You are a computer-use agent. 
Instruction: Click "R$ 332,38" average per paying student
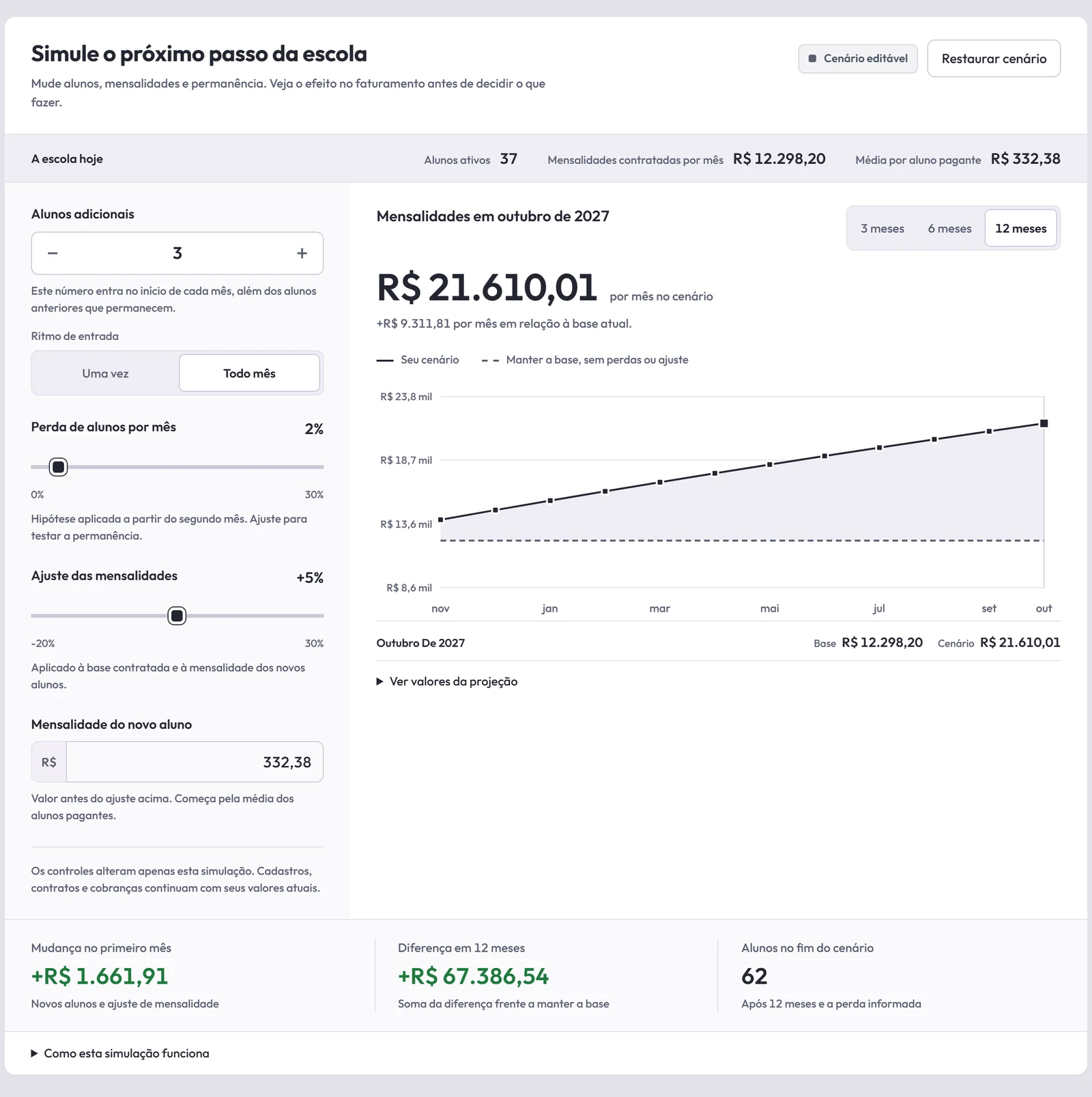click(1025, 159)
